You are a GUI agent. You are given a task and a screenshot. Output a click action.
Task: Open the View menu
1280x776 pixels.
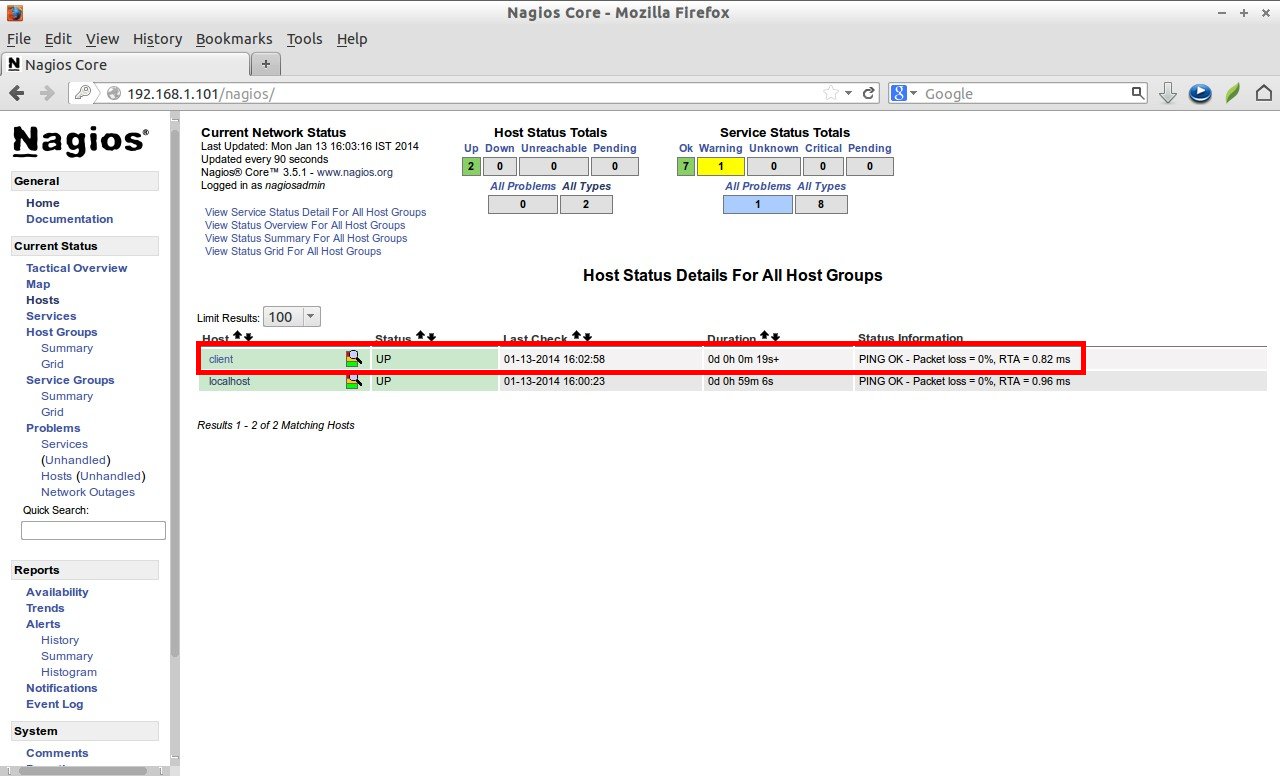102,39
